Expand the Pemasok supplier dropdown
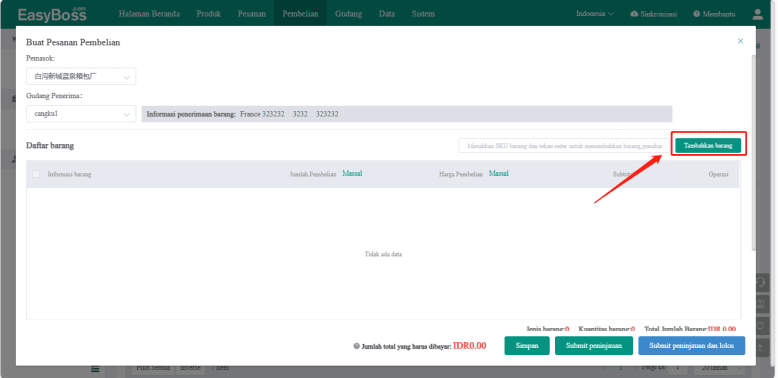The height and width of the screenshot is (378, 778). point(81,77)
